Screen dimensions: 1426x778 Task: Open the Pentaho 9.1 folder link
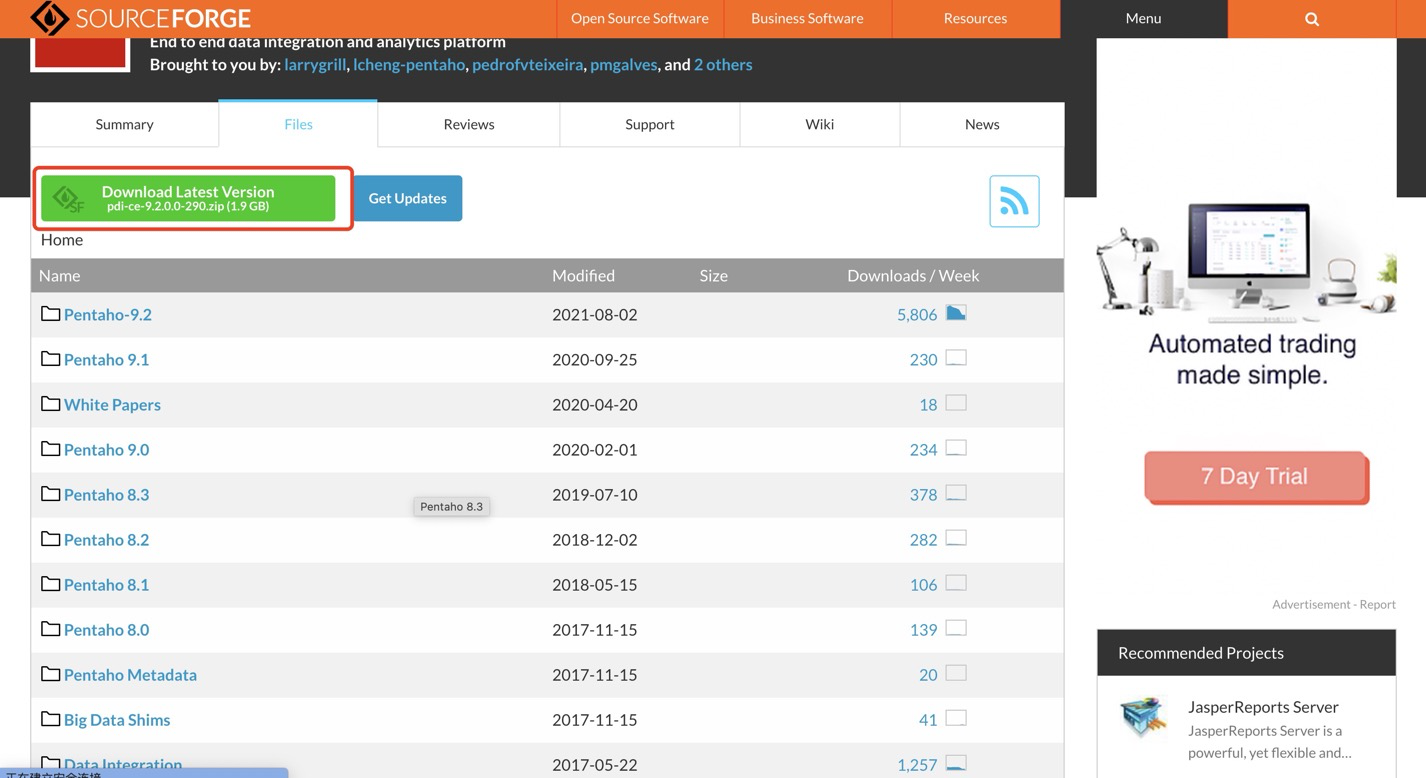106,359
